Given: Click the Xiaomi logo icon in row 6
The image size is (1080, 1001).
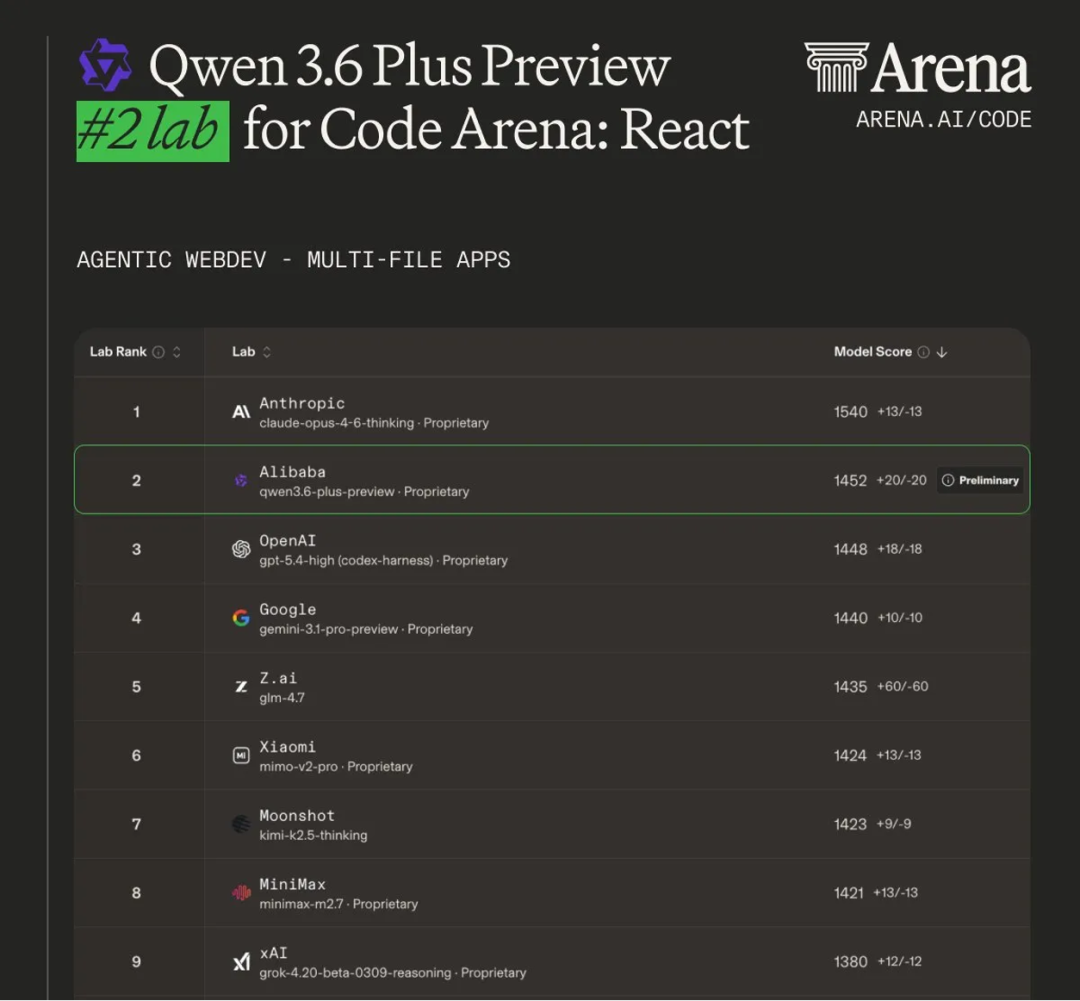Looking at the screenshot, I should [x=241, y=755].
